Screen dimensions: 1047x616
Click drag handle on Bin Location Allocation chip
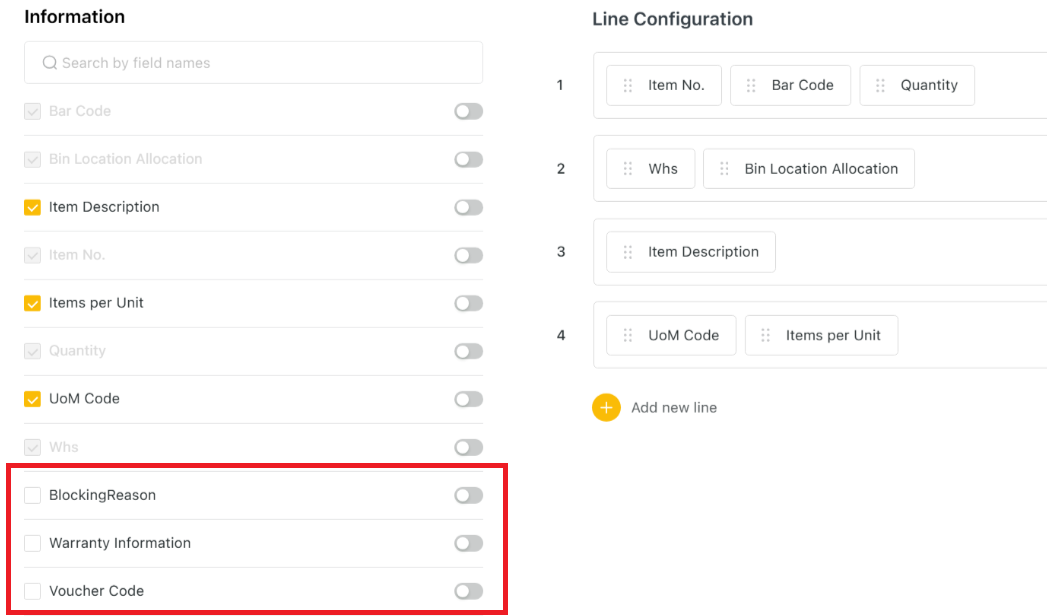coord(724,169)
